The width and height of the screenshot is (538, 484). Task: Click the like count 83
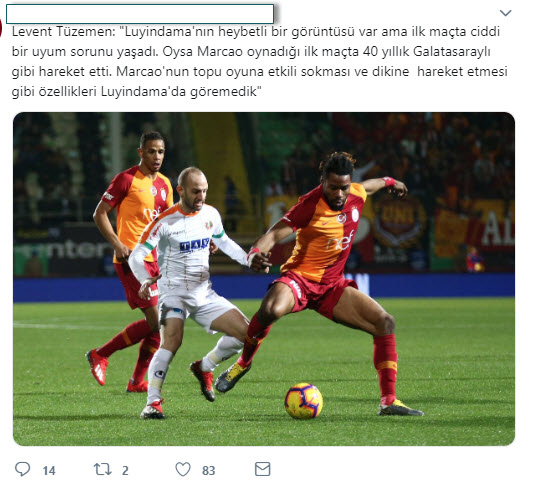(x=208, y=470)
